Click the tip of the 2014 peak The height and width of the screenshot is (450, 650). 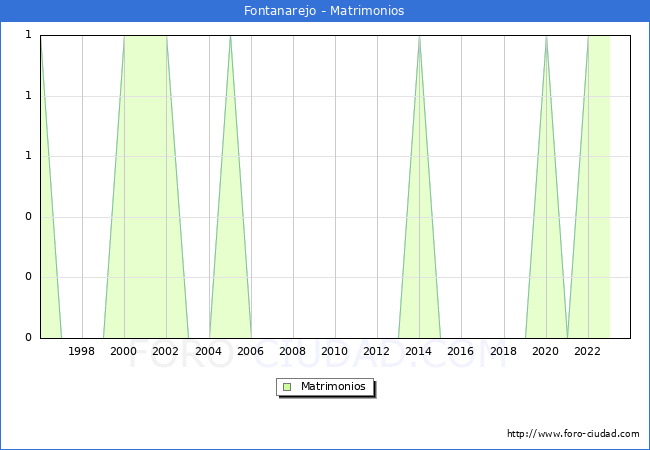point(419,37)
